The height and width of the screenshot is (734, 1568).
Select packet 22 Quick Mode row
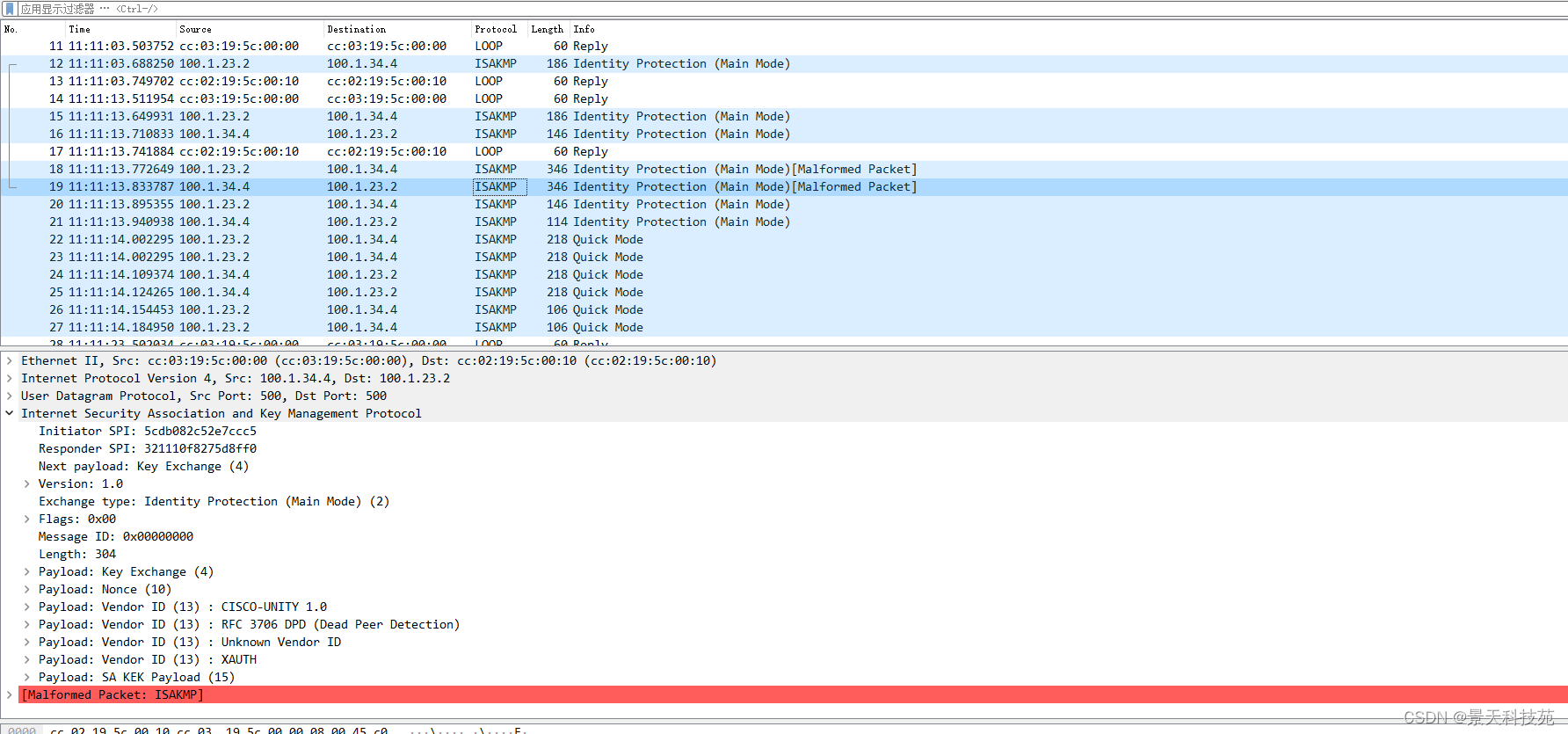[784, 239]
